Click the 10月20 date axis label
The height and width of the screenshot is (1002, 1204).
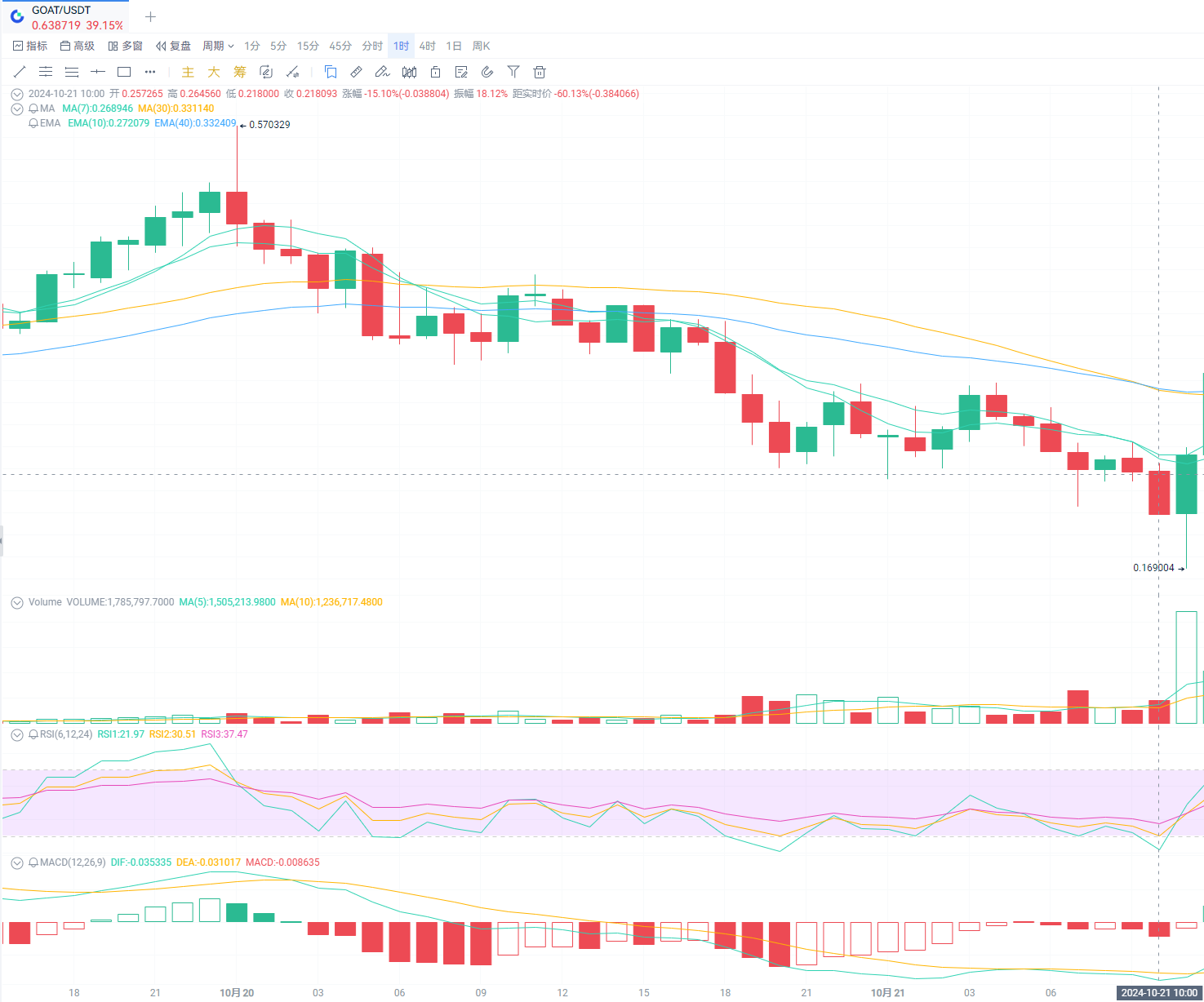tap(237, 993)
